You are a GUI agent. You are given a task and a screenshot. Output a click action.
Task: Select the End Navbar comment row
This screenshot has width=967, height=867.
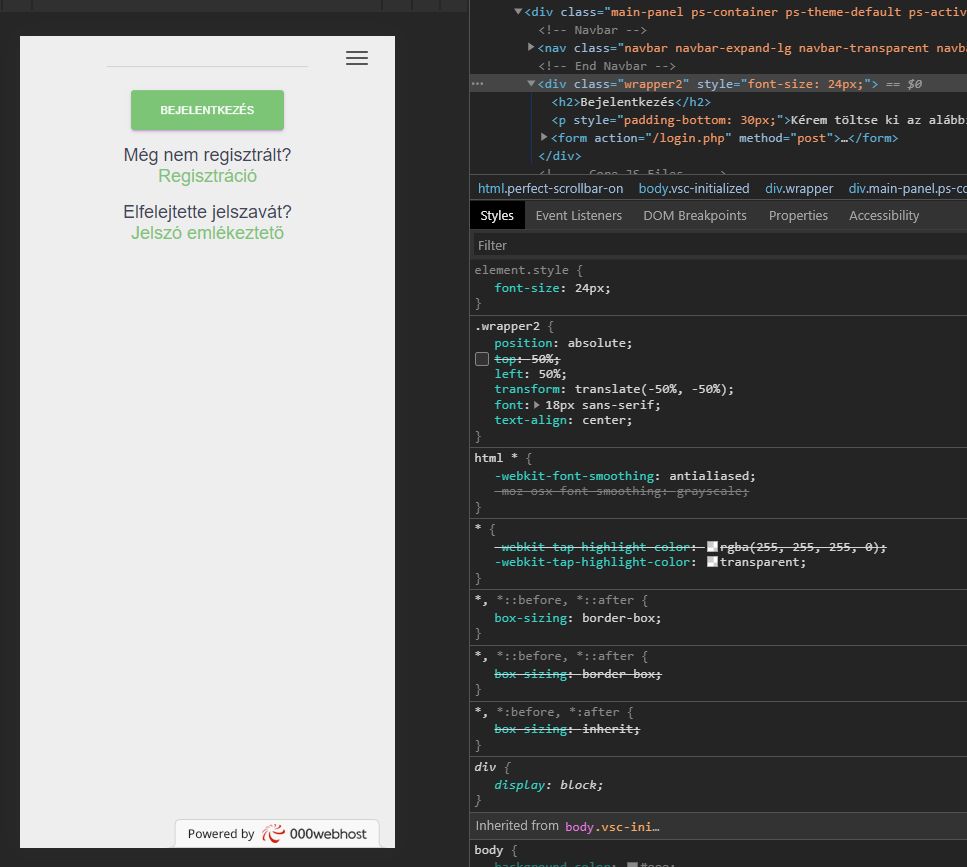tap(607, 65)
